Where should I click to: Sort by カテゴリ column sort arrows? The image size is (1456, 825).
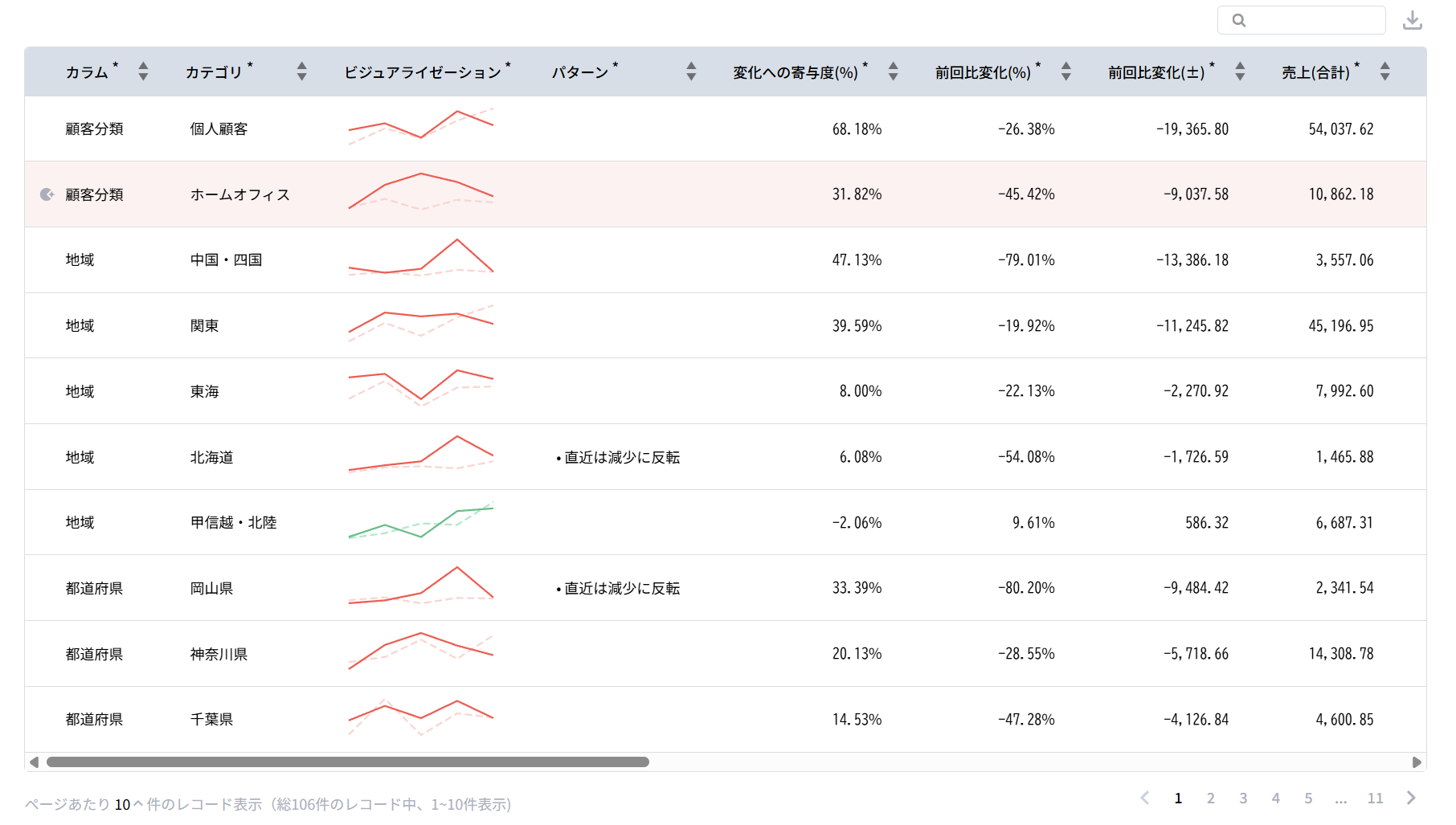click(x=301, y=71)
